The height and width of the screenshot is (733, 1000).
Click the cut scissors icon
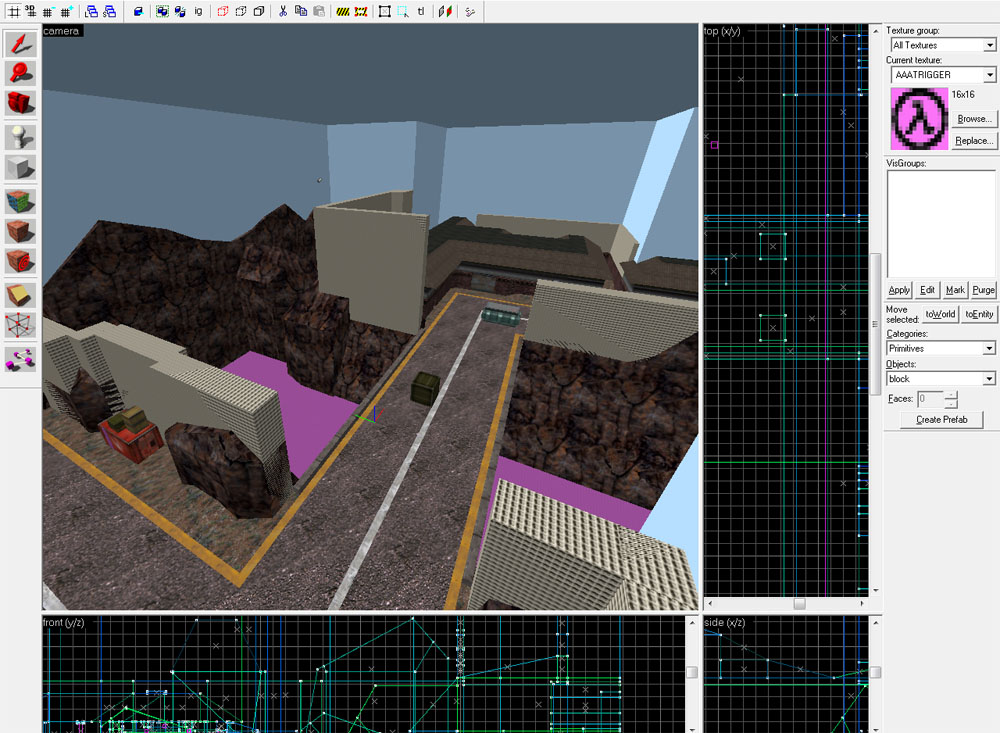283,11
